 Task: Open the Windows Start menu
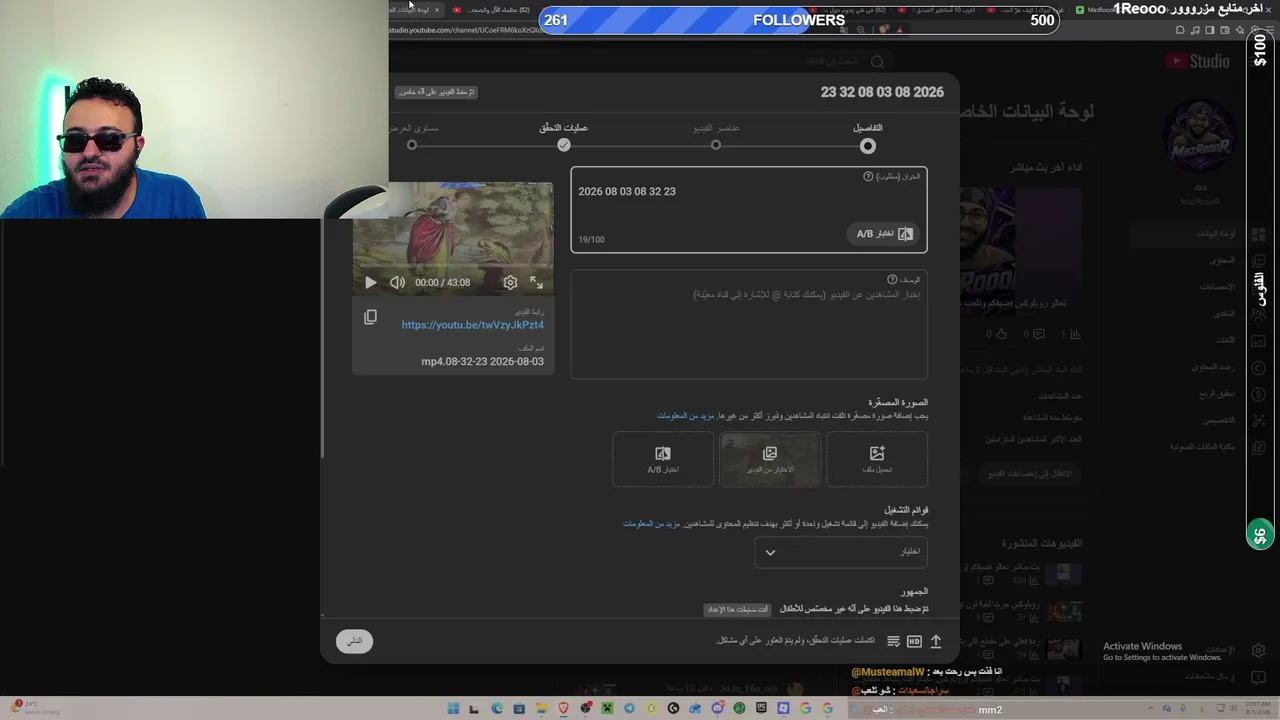click(x=453, y=709)
